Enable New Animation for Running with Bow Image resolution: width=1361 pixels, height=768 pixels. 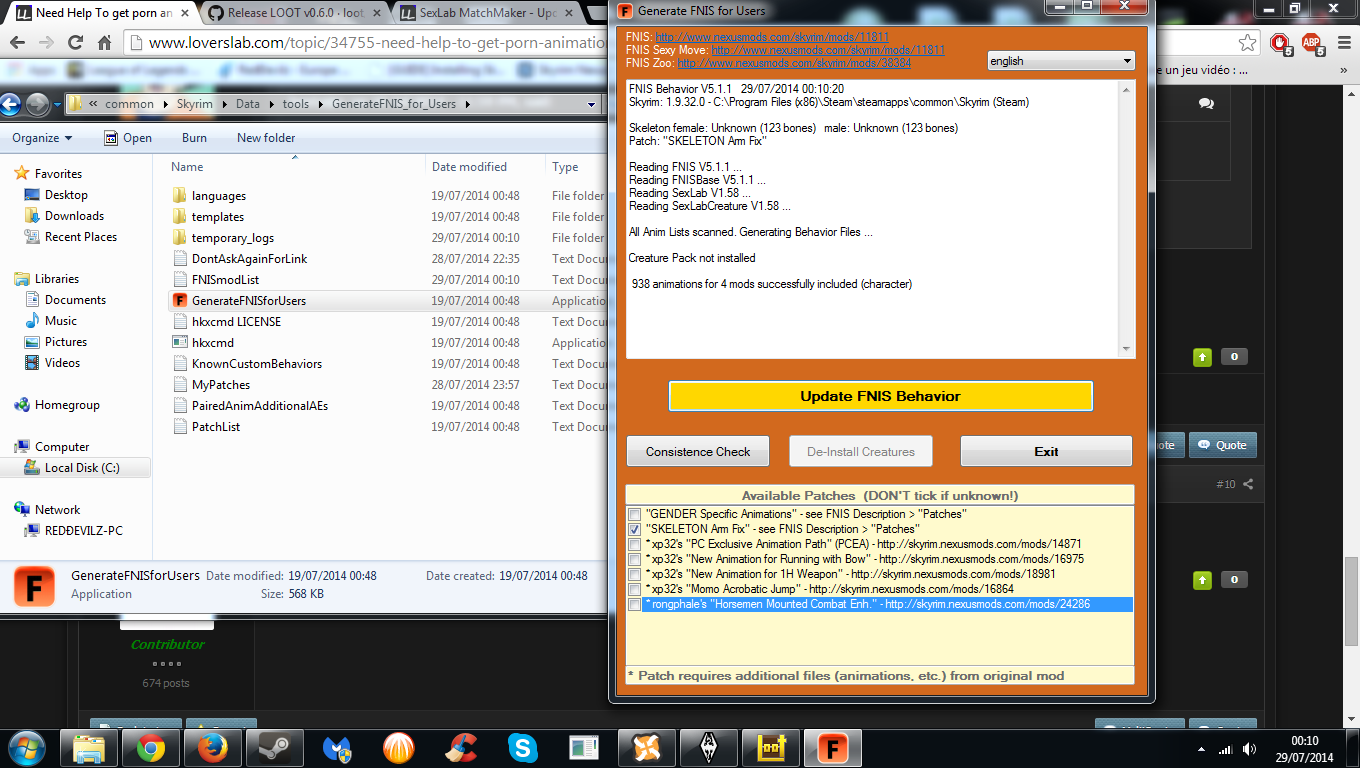(634, 559)
